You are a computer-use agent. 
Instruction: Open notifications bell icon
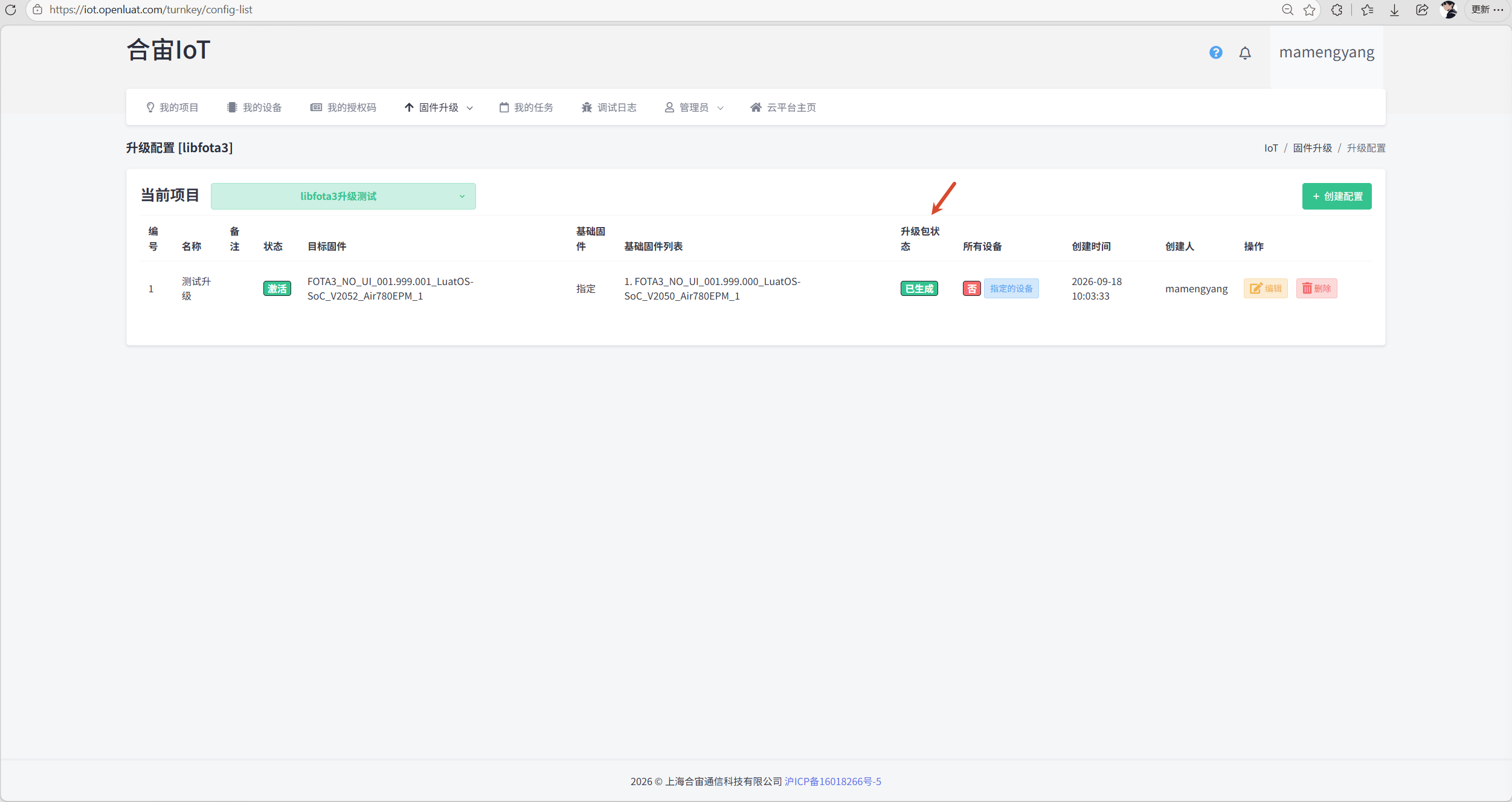(x=1245, y=53)
